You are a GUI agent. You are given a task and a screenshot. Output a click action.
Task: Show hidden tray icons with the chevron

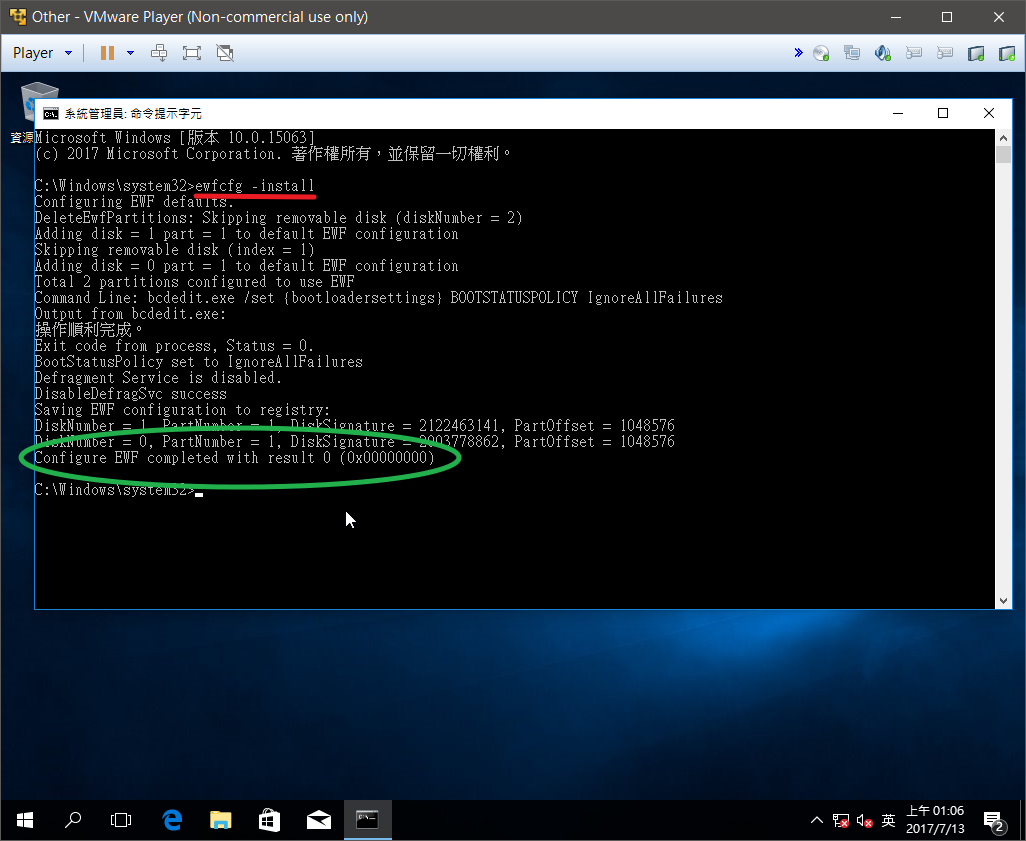pyautogui.click(x=816, y=821)
